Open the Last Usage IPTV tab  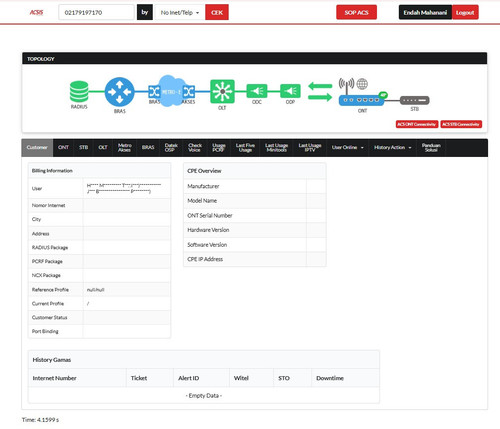(310, 147)
